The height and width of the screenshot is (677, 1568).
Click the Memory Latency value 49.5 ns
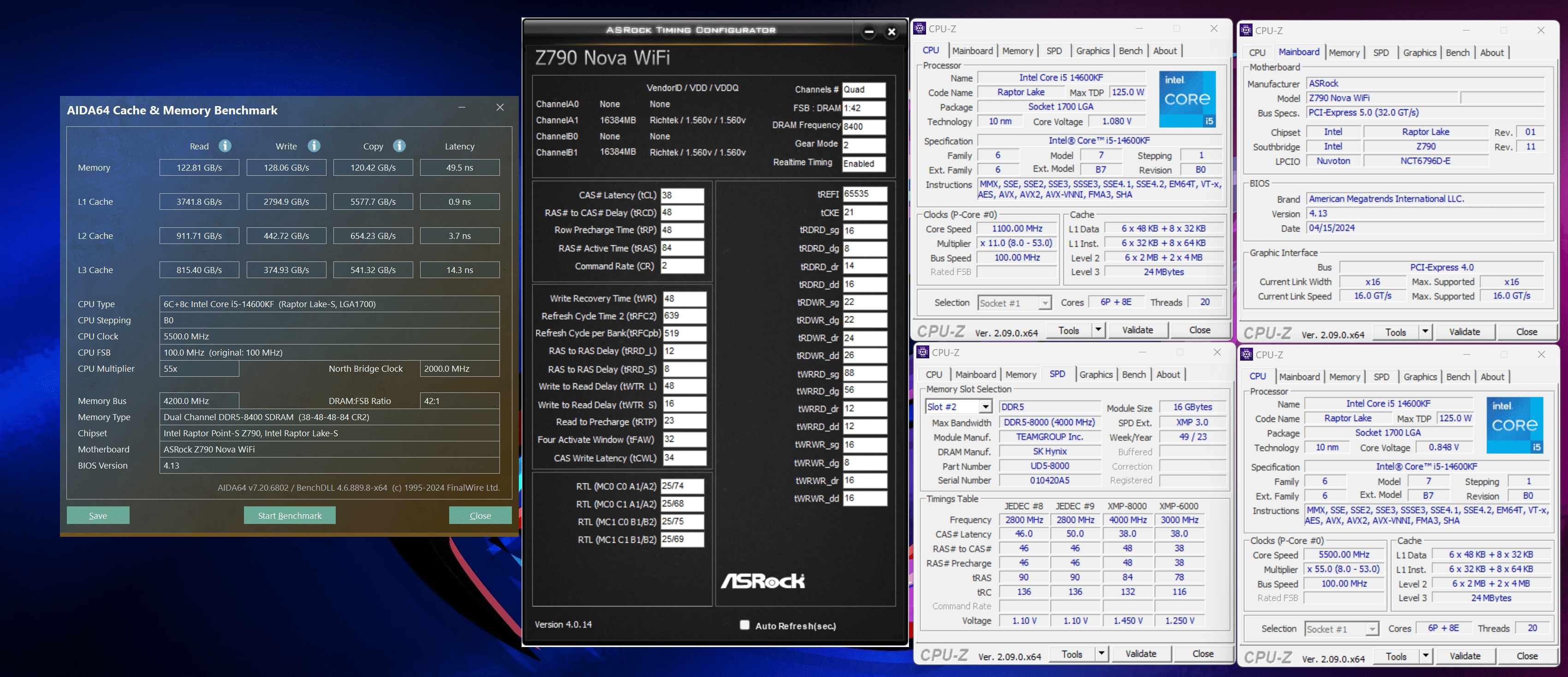coord(460,167)
